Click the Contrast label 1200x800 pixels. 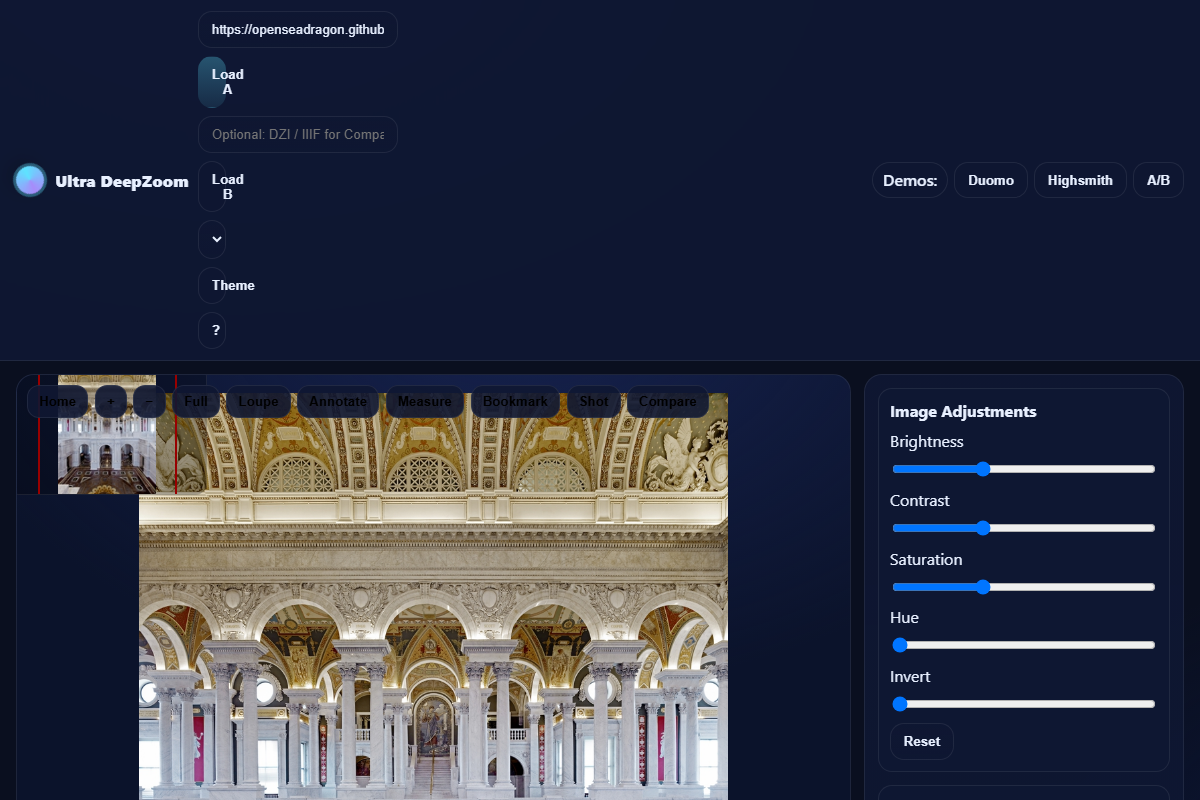(920, 501)
